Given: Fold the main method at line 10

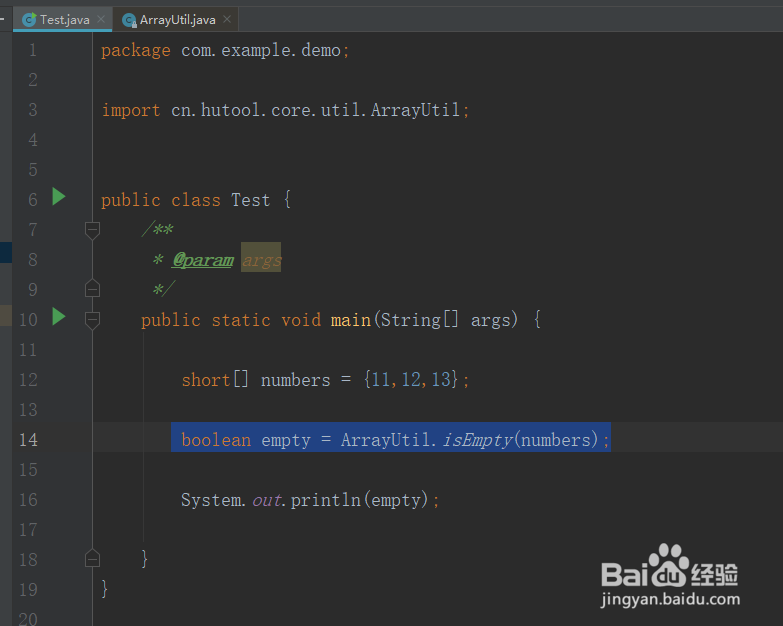Looking at the screenshot, I should [92, 320].
